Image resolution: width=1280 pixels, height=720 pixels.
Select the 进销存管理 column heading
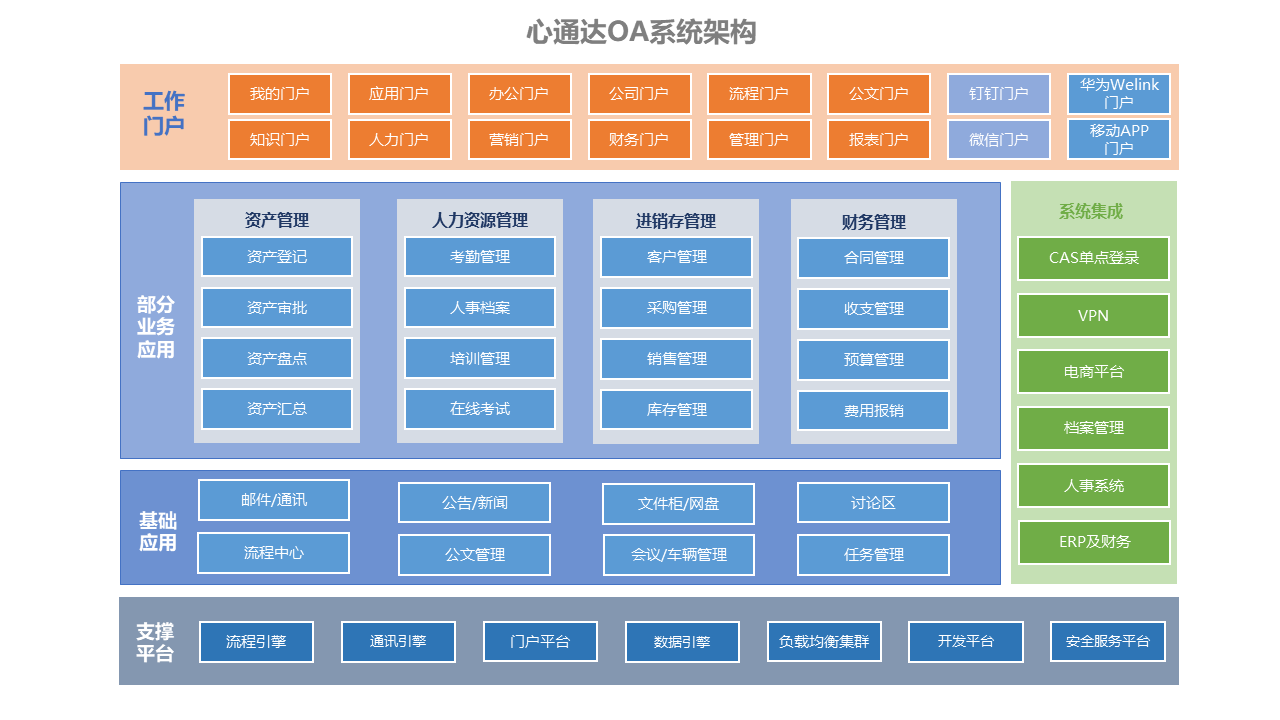coord(676,221)
